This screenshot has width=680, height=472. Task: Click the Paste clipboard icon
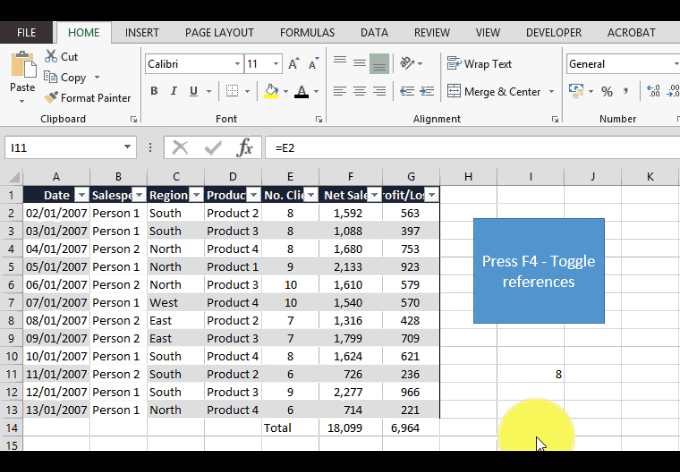22,72
